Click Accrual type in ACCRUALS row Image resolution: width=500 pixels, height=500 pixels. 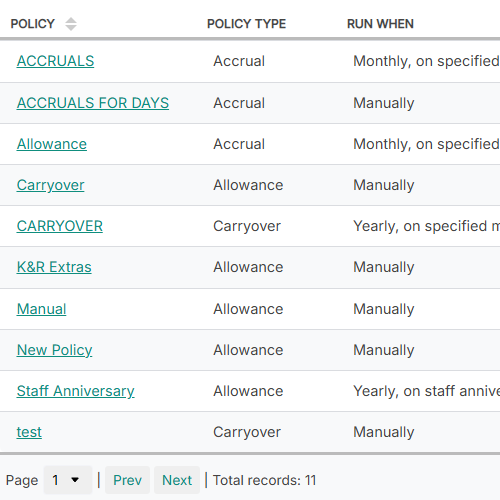pyautogui.click(x=239, y=61)
